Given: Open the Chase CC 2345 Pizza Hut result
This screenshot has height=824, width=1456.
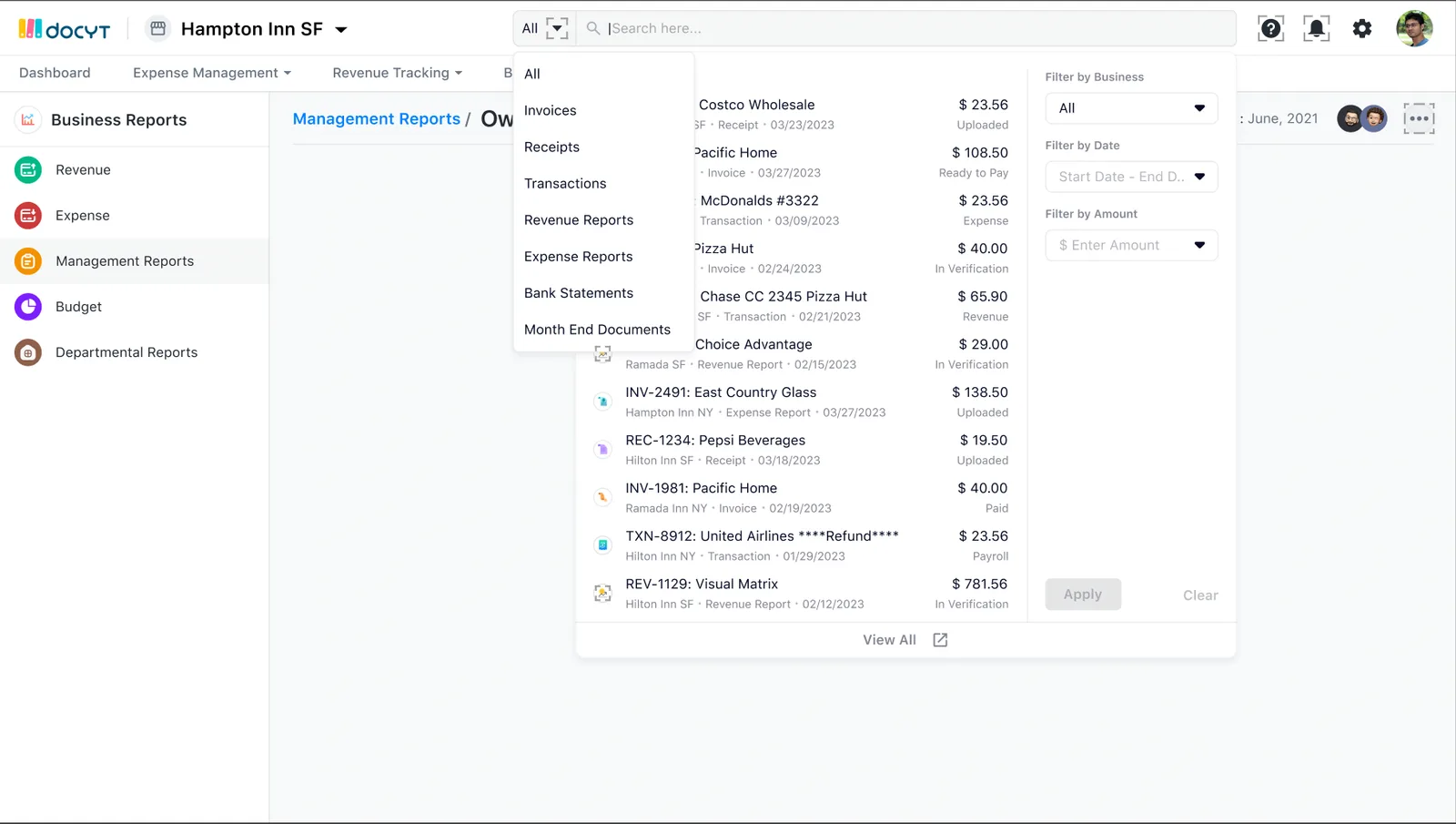Looking at the screenshot, I should tap(852, 306).
